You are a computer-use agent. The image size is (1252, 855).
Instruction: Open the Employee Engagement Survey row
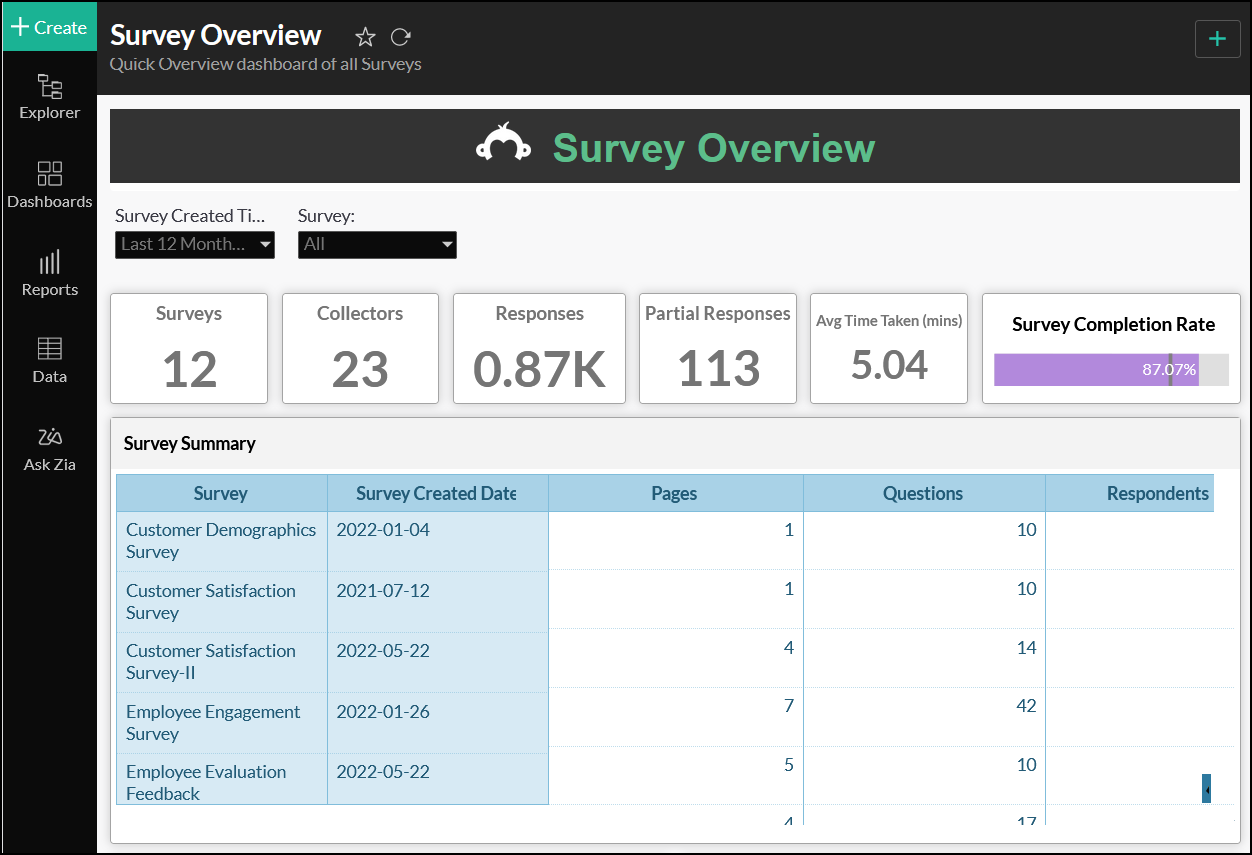(x=213, y=722)
